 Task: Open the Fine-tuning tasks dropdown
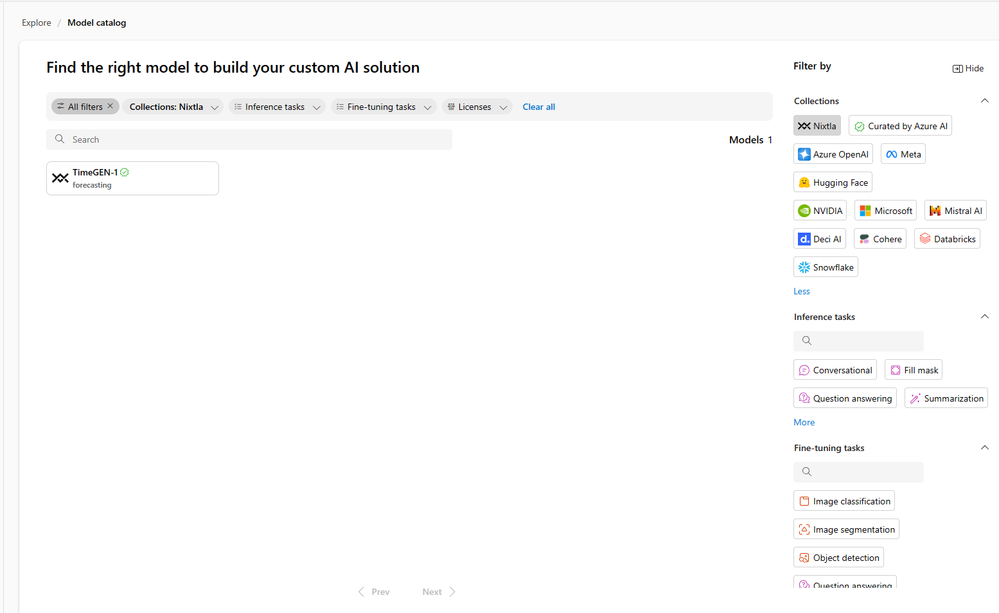click(384, 107)
